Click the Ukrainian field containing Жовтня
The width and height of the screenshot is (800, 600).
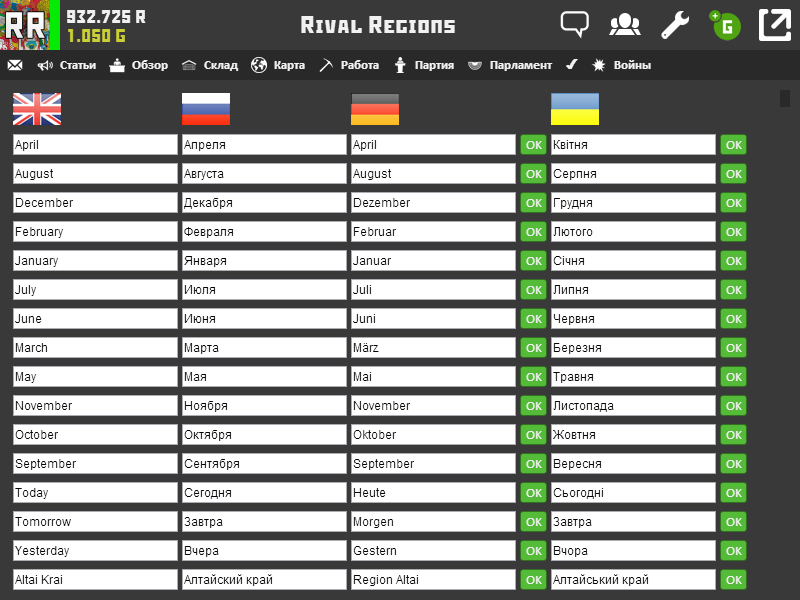[x=633, y=435]
